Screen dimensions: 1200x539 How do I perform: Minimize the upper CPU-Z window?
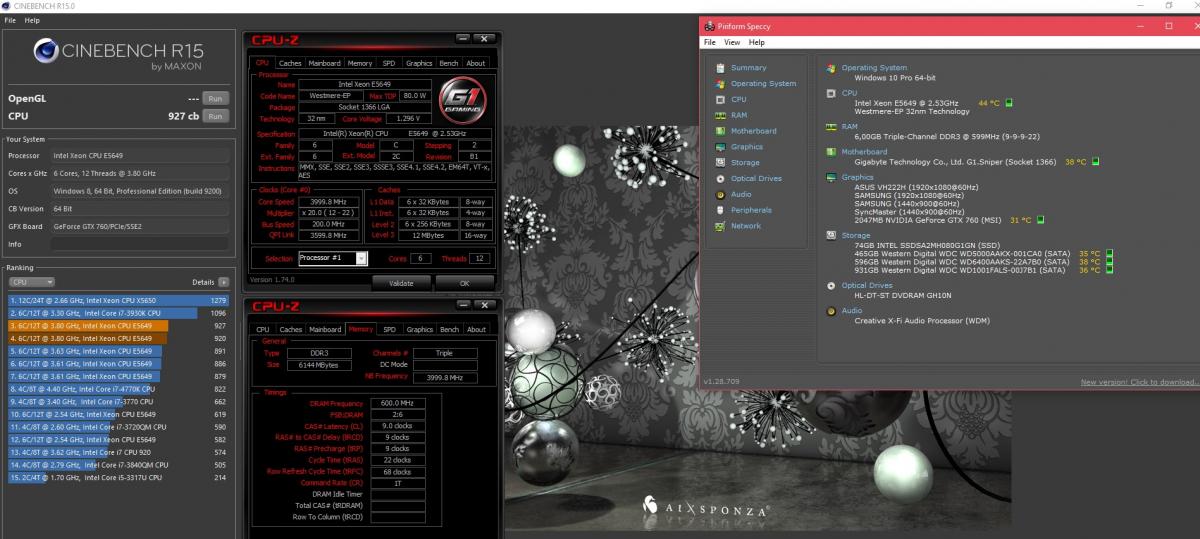point(463,39)
